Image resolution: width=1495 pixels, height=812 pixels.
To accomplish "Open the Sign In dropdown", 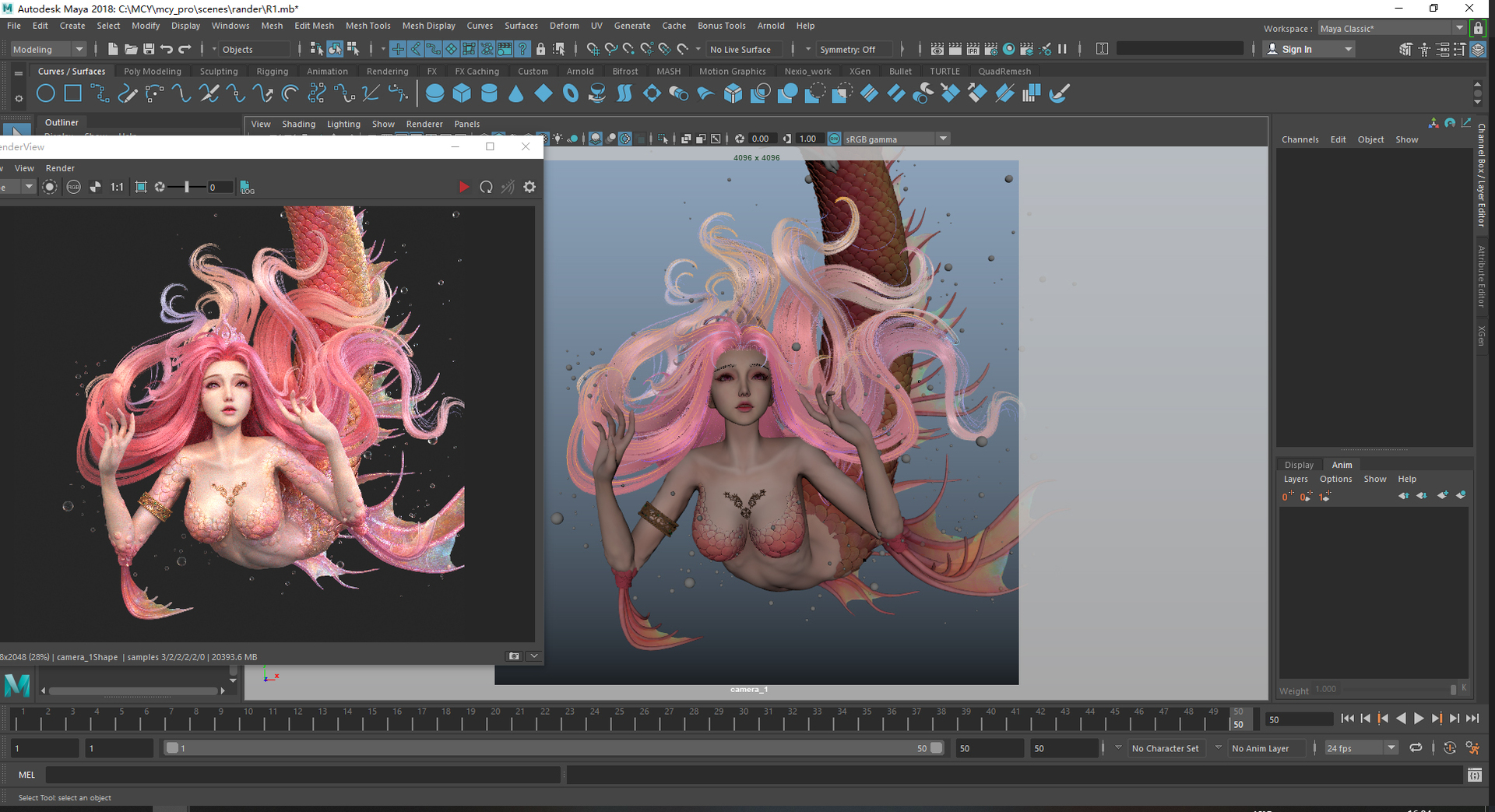I will pos(1309,49).
